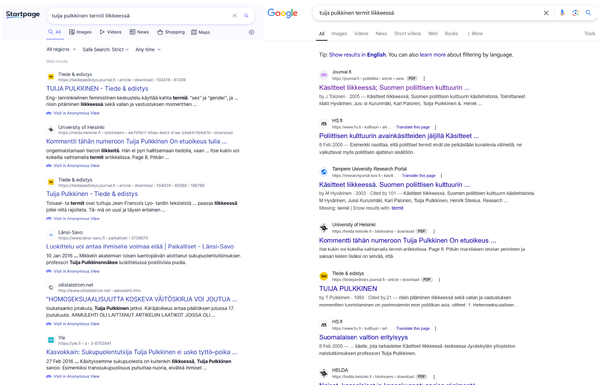Expand the Safe Search: Strict dropdown

click(x=106, y=49)
